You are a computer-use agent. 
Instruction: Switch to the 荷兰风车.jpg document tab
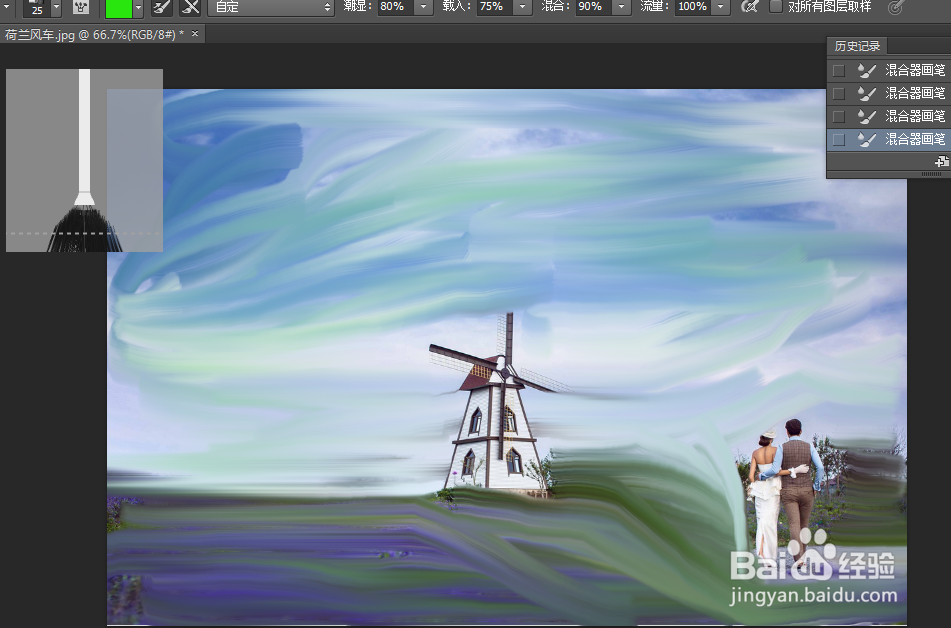[x=94, y=35]
